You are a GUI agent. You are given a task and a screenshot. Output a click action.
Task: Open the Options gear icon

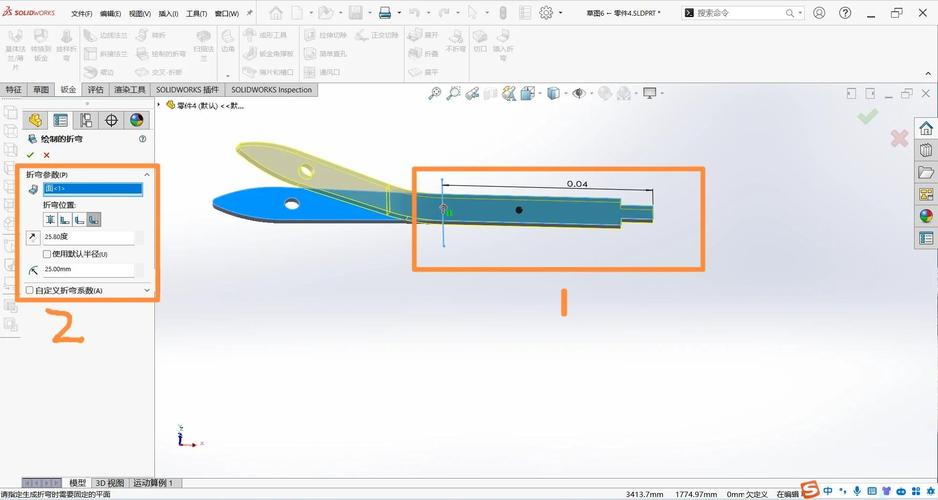[546, 13]
